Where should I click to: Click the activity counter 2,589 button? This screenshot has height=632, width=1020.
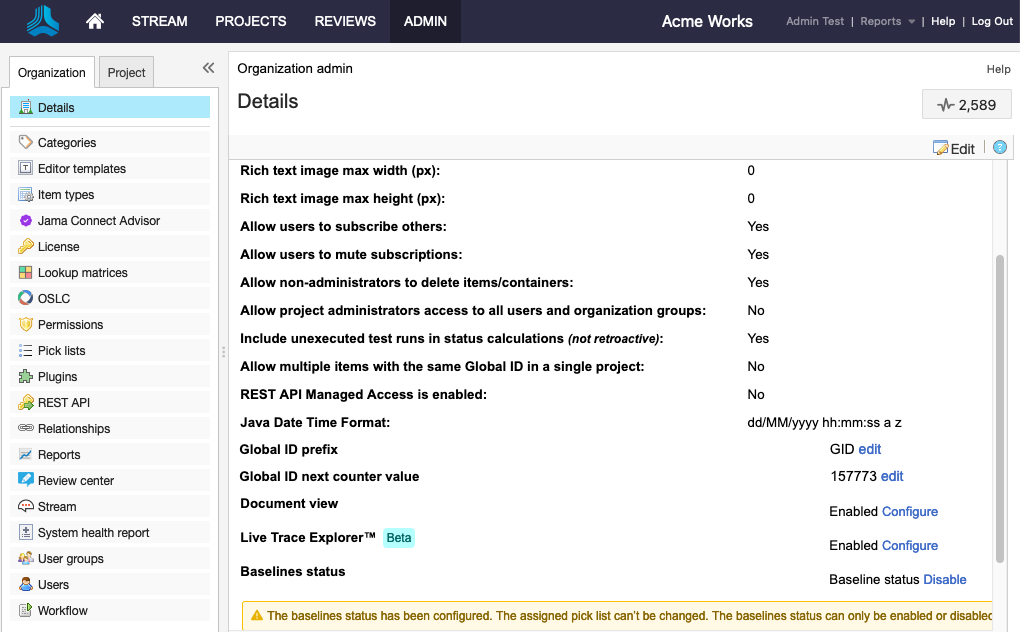[x=967, y=105]
